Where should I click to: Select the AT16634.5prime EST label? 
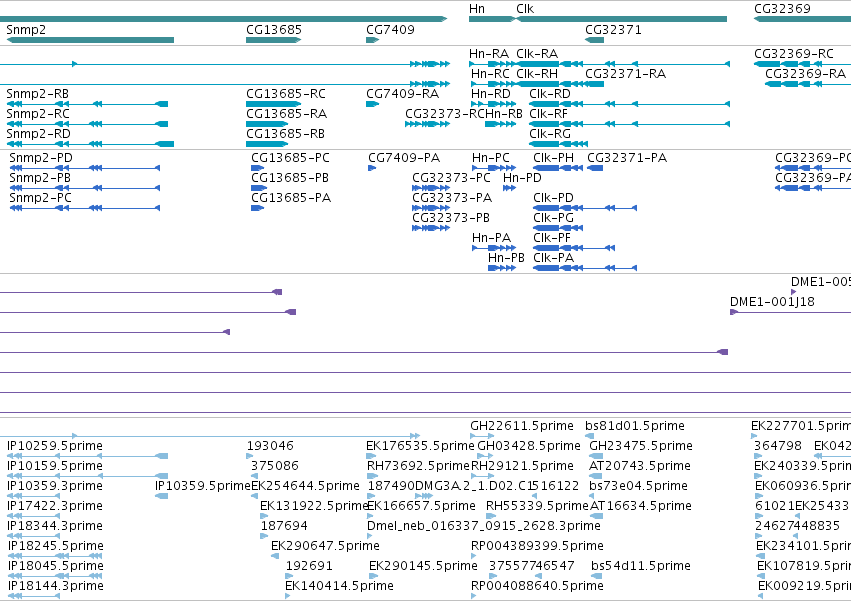tap(640, 507)
